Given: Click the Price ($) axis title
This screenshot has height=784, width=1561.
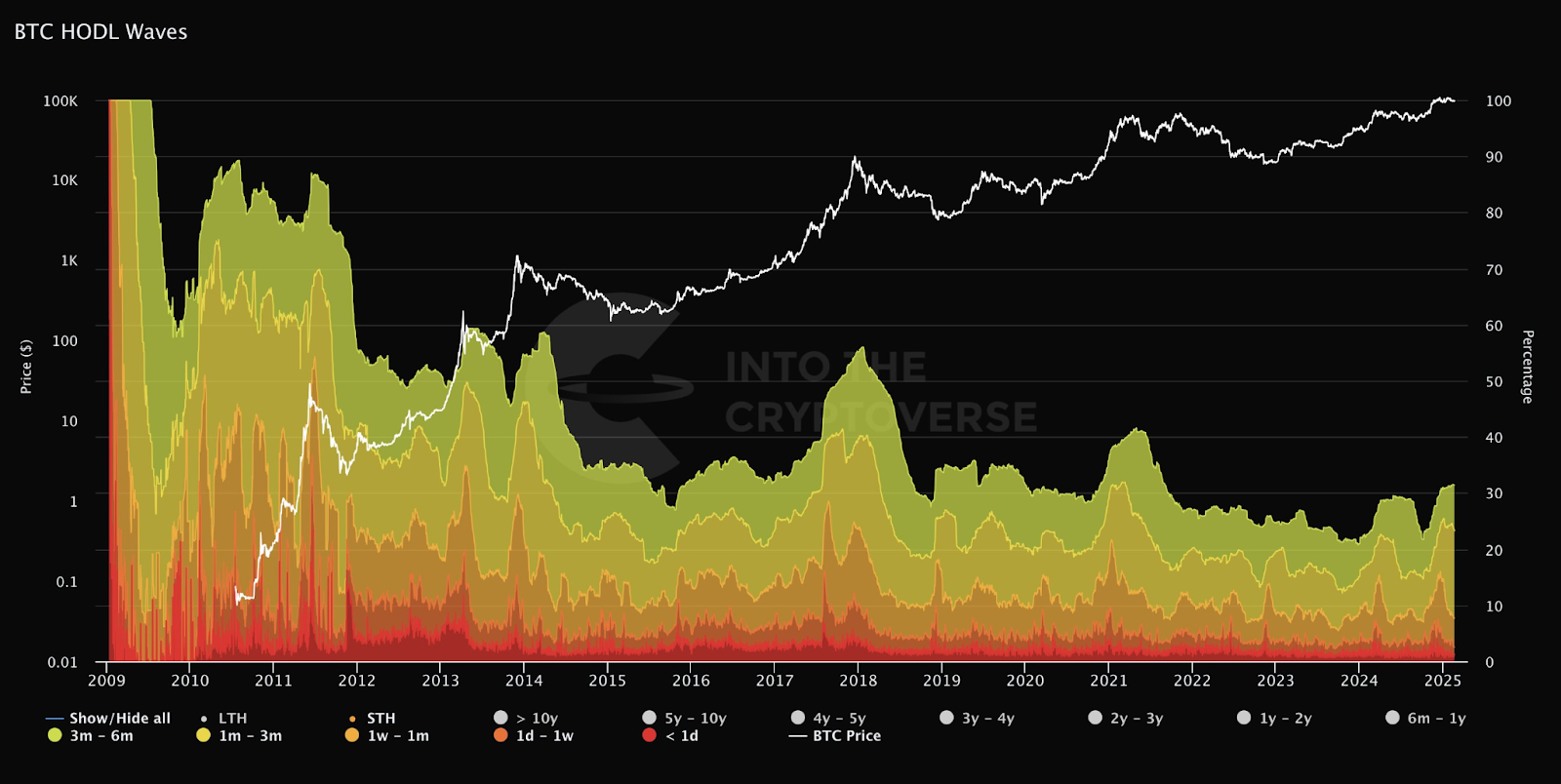Looking at the screenshot, I should coord(26,367).
